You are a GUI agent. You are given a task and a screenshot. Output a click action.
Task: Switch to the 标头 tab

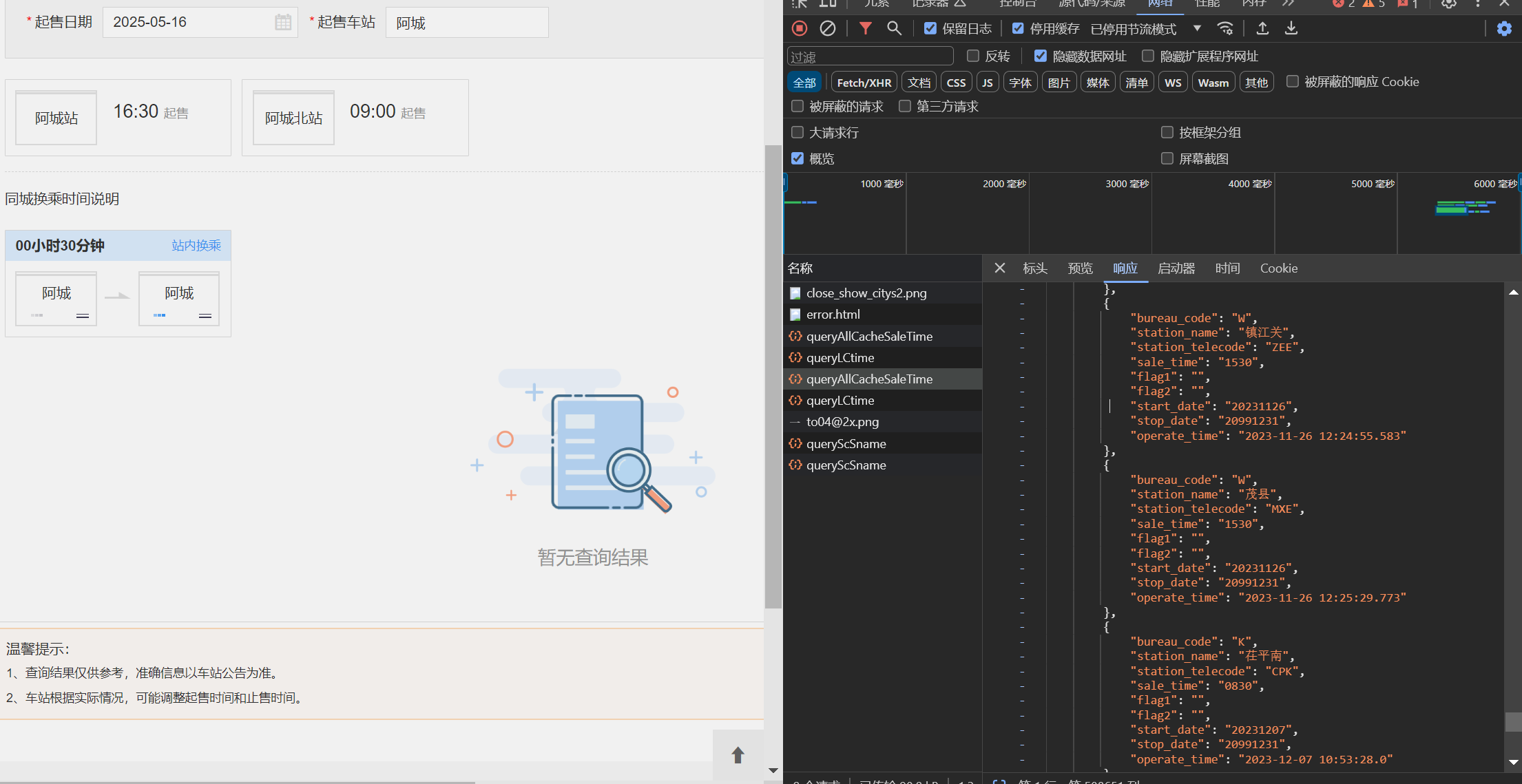(x=1035, y=268)
